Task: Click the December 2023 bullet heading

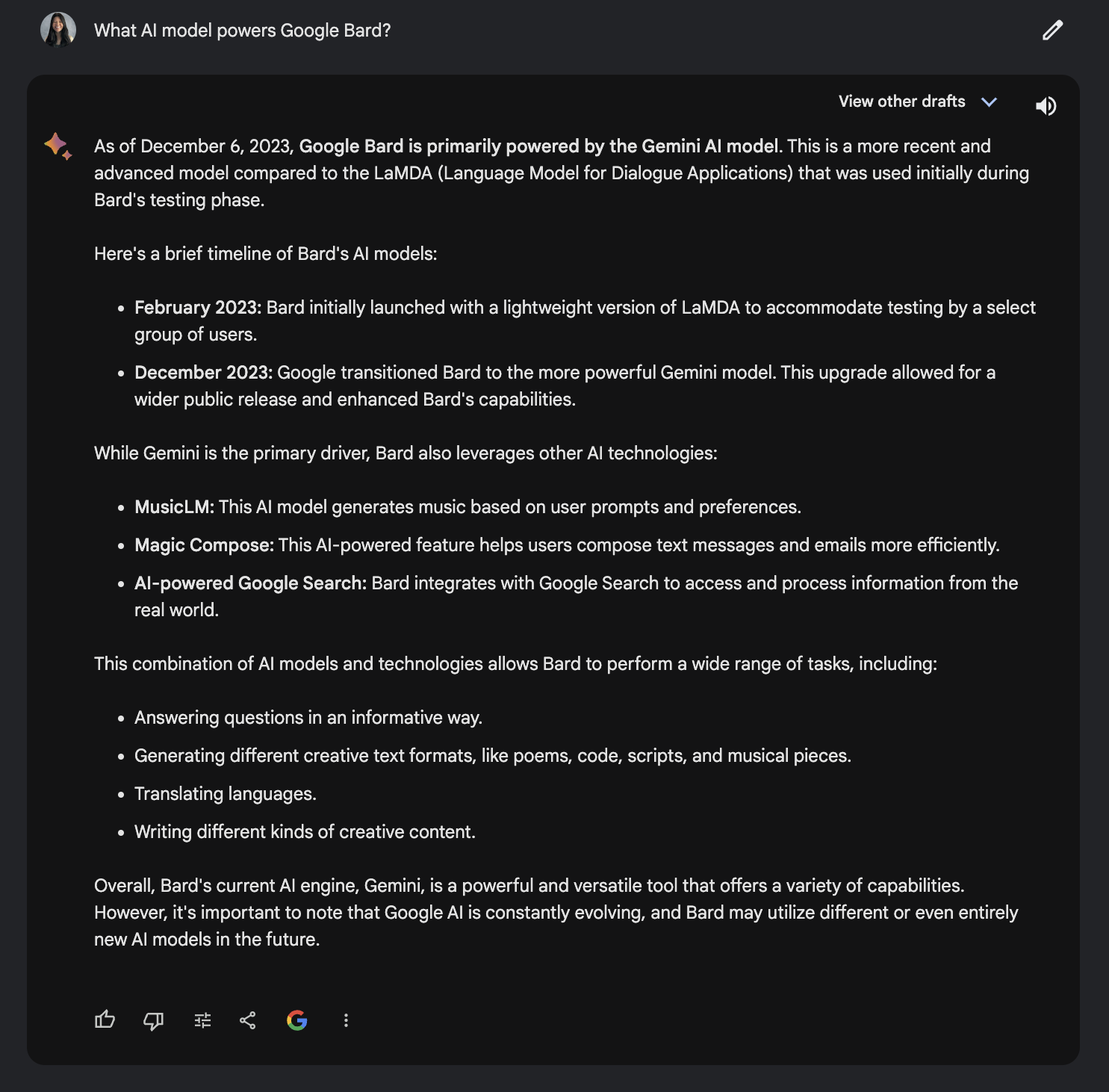Action: tap(203, 373)
